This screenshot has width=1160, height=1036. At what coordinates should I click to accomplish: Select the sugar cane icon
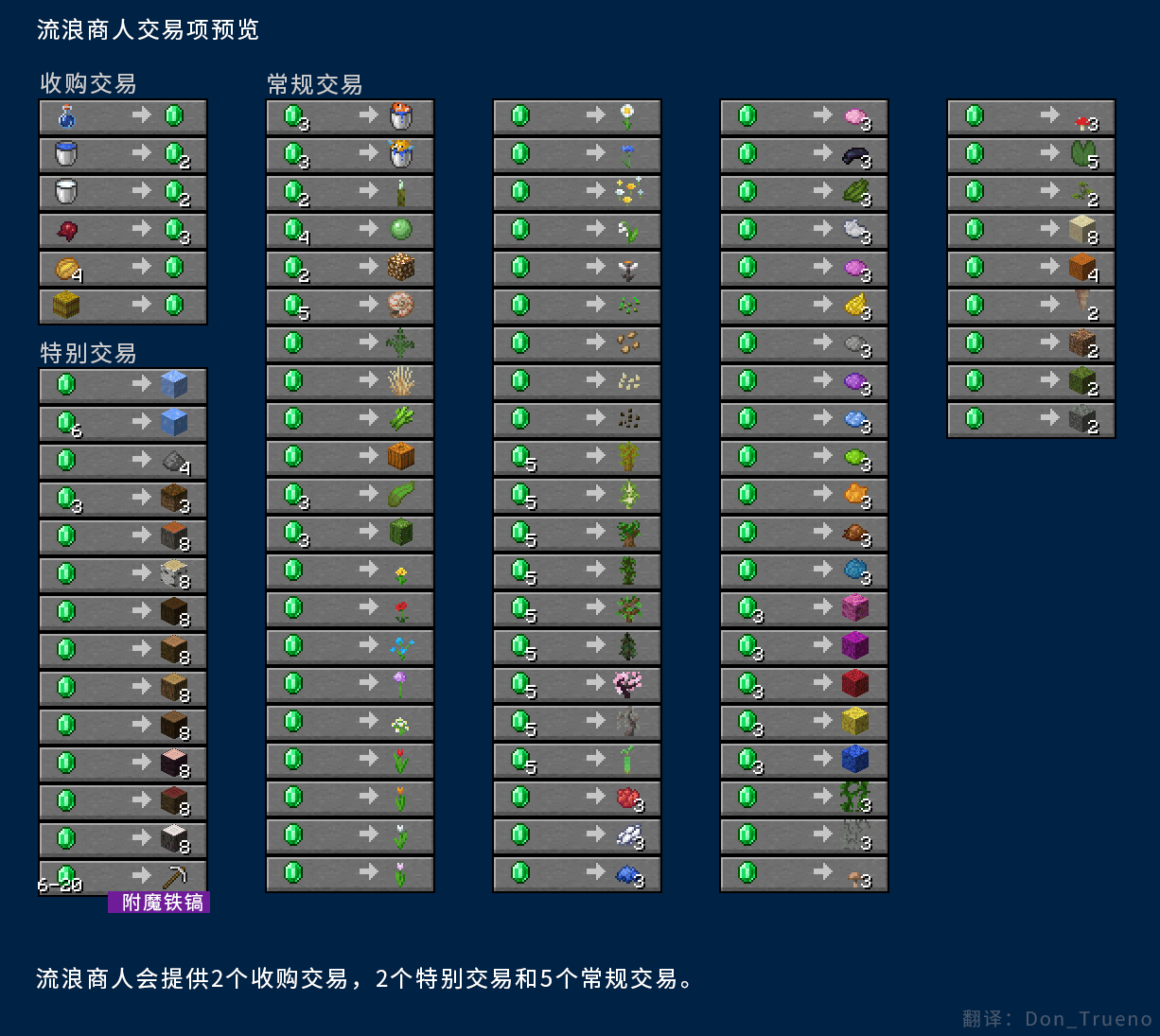point(400,419)
